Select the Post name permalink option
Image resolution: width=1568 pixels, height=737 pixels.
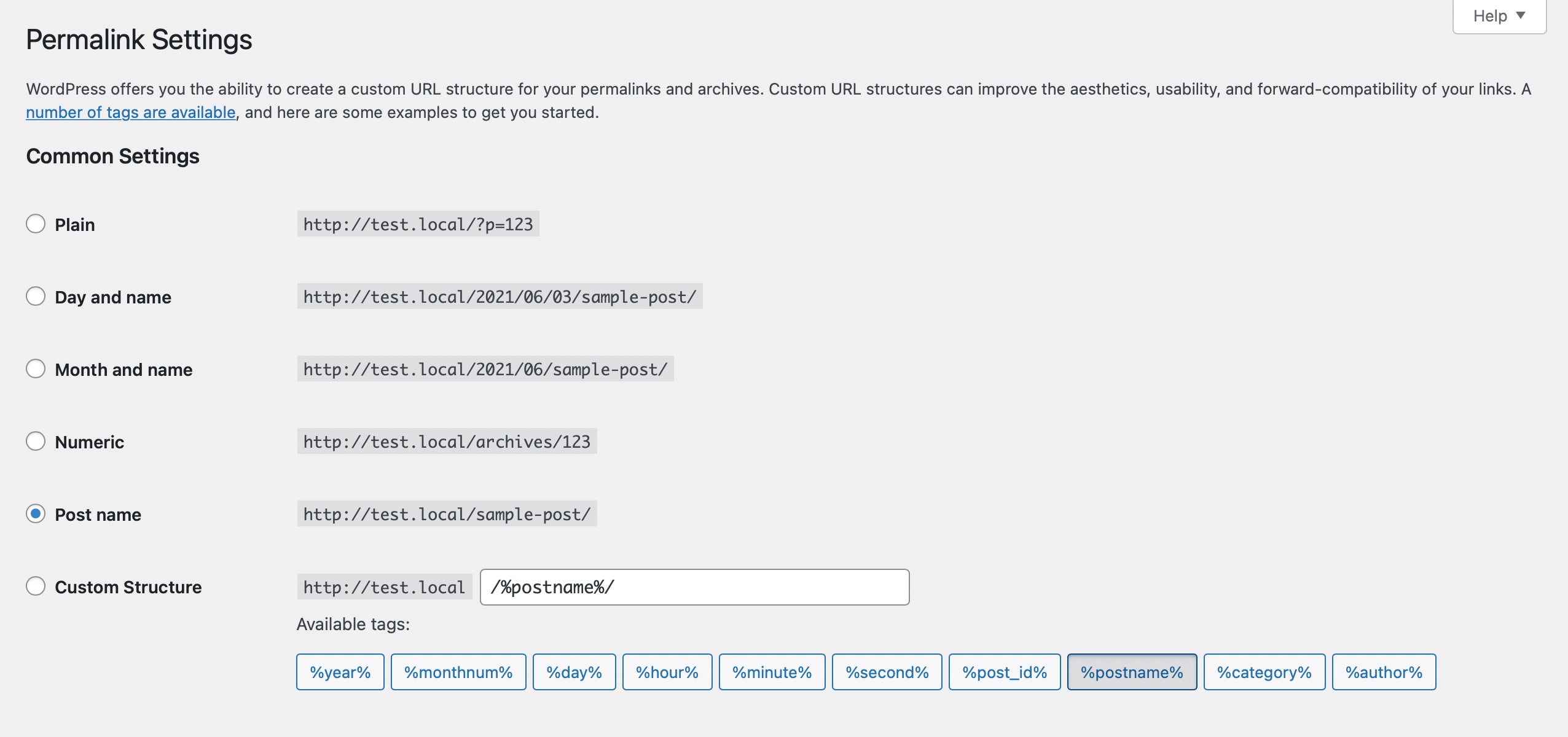tap(36, 513)
